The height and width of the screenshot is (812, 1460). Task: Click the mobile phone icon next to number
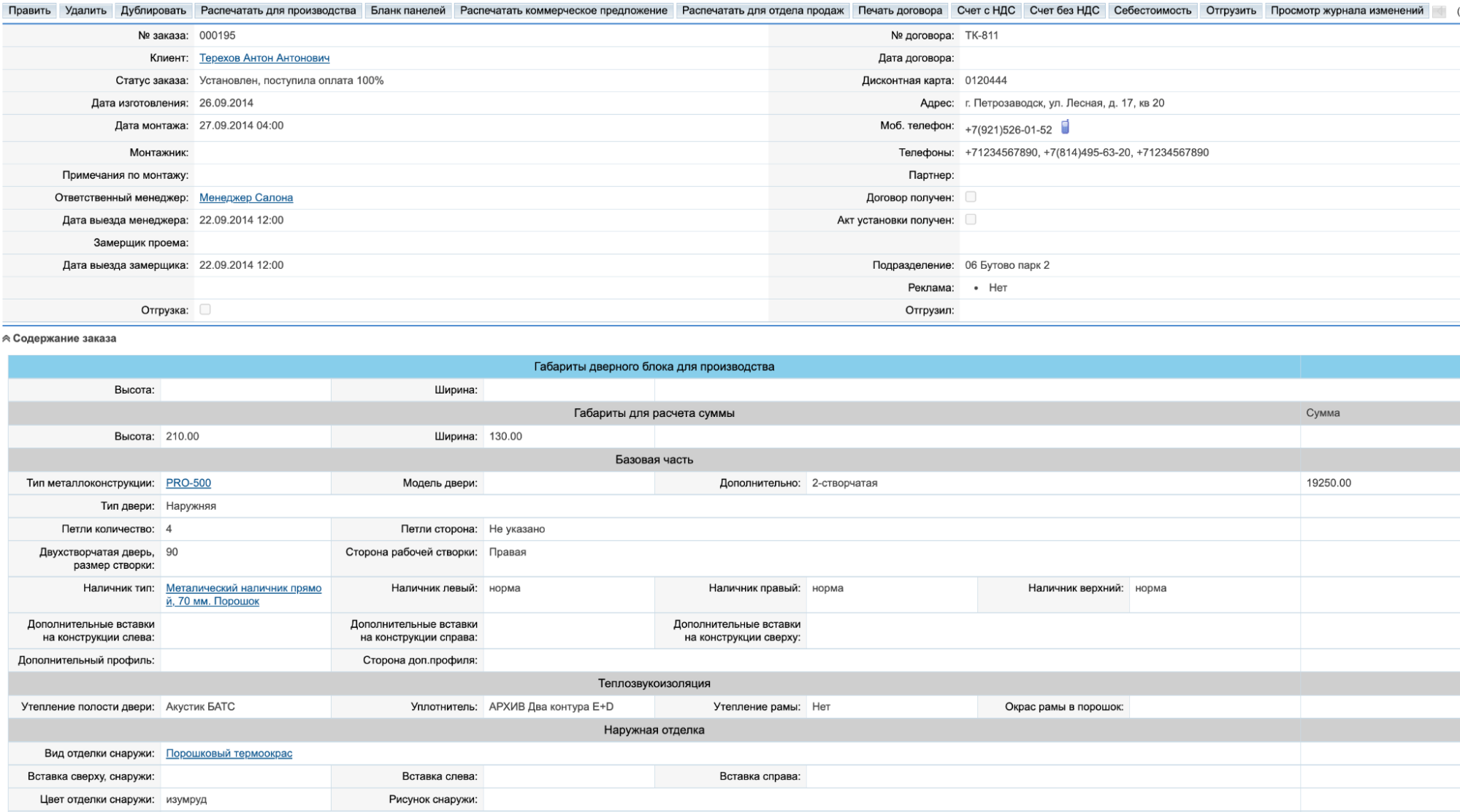coord(1065,127)
